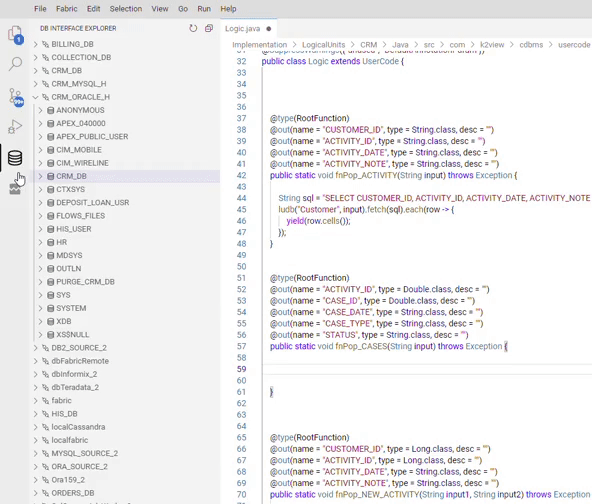
Task: Refresh the DB Interface Explorer
Action: 193,28
